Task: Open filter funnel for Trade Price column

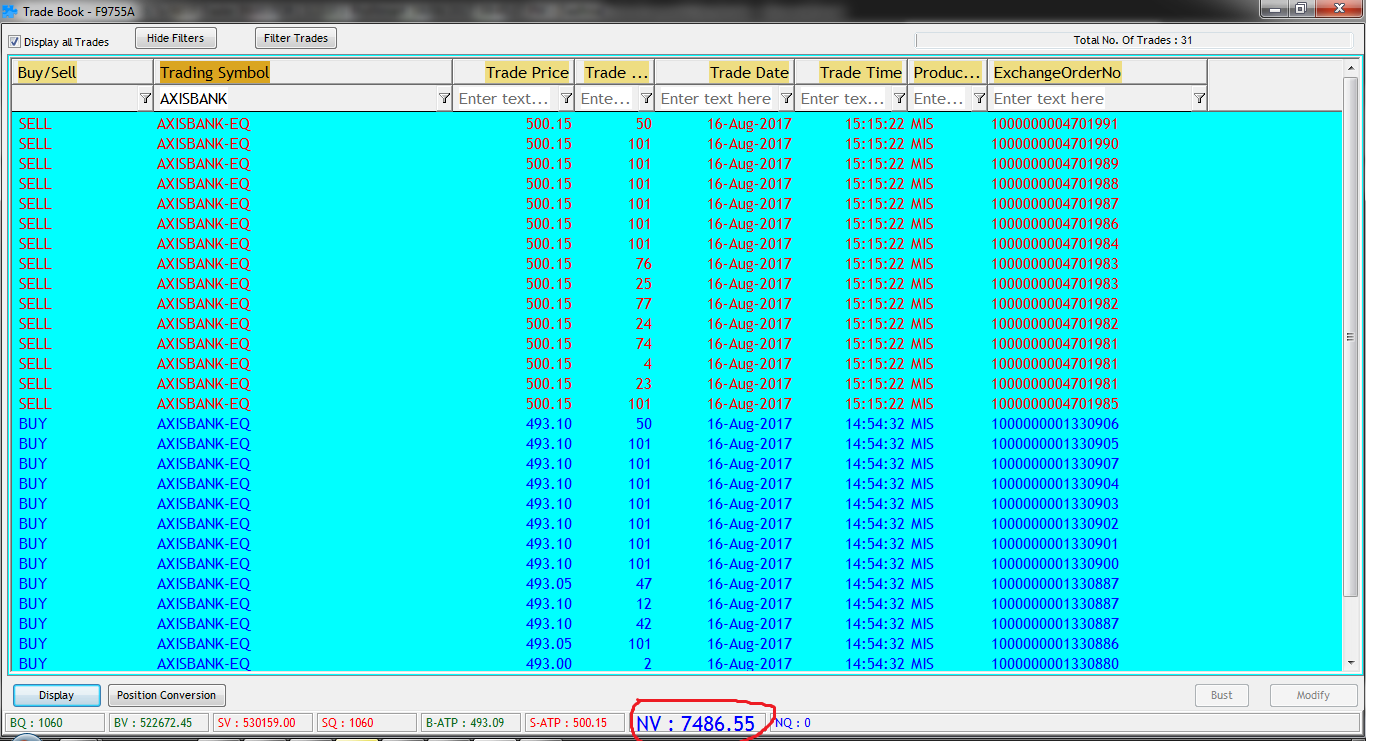Action: point(566,99)
